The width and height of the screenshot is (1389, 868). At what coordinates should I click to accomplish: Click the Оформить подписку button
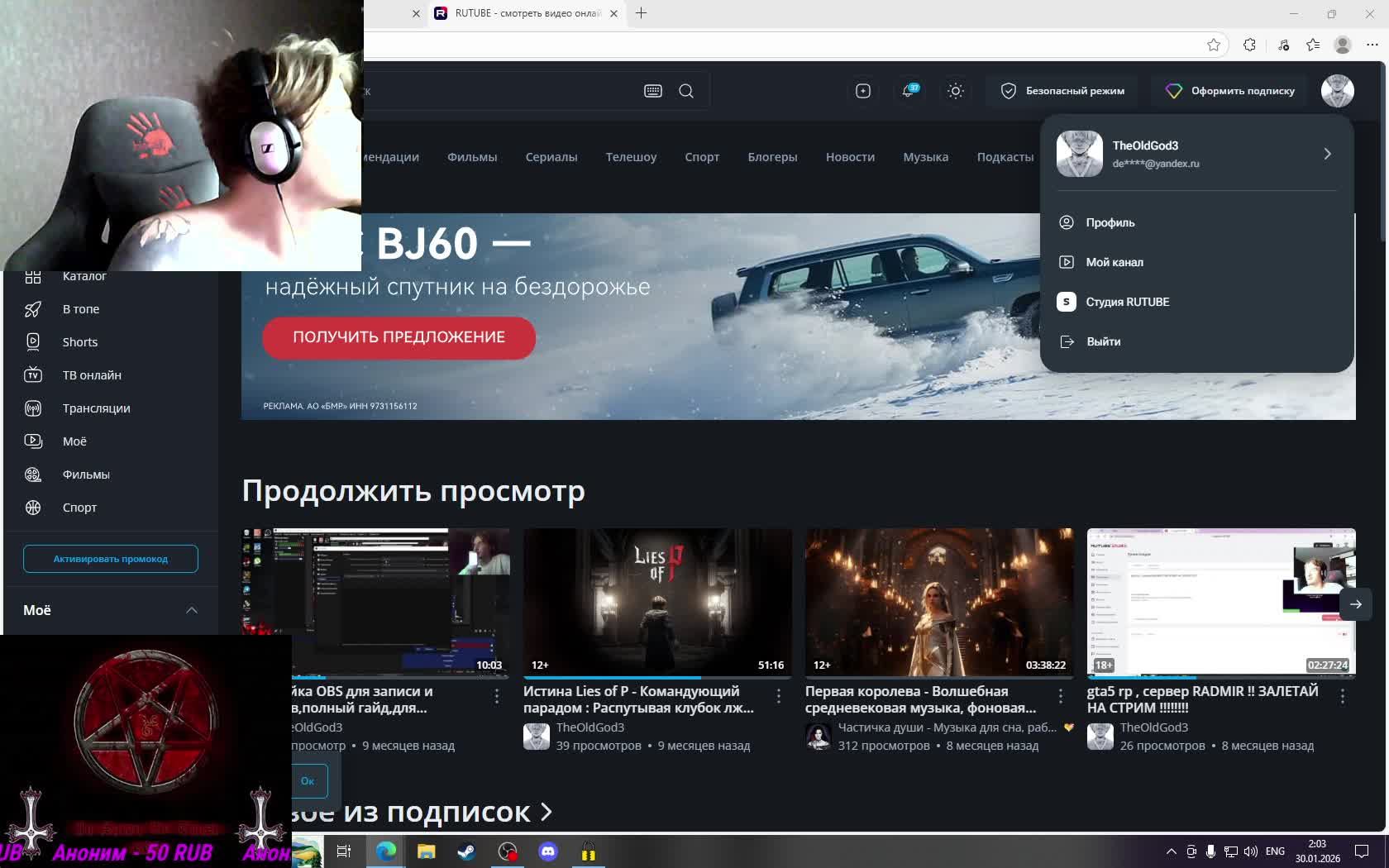tap(1229, 91)
